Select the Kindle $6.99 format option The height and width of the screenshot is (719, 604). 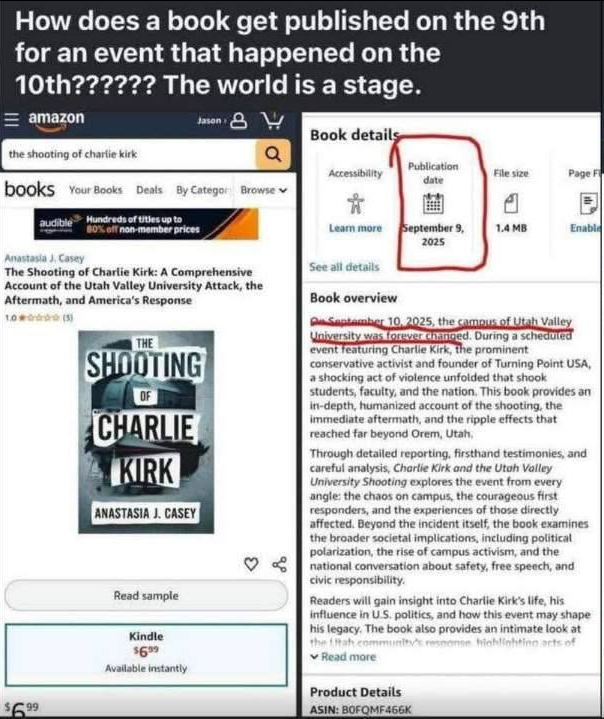tap(146, 655)
